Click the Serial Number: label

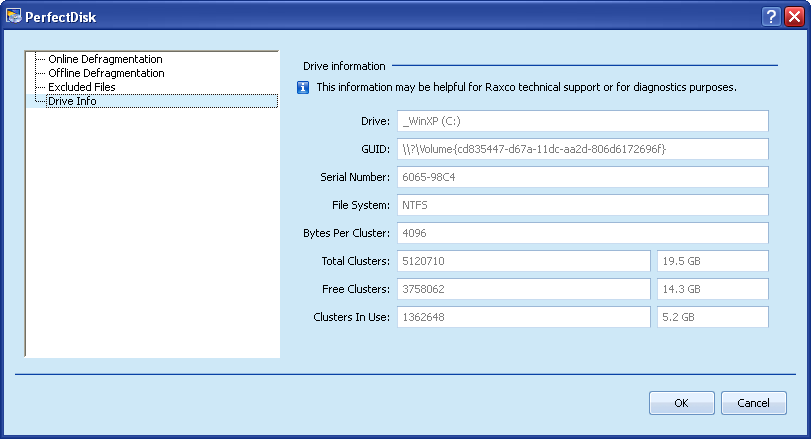click(x=355, y=177)
